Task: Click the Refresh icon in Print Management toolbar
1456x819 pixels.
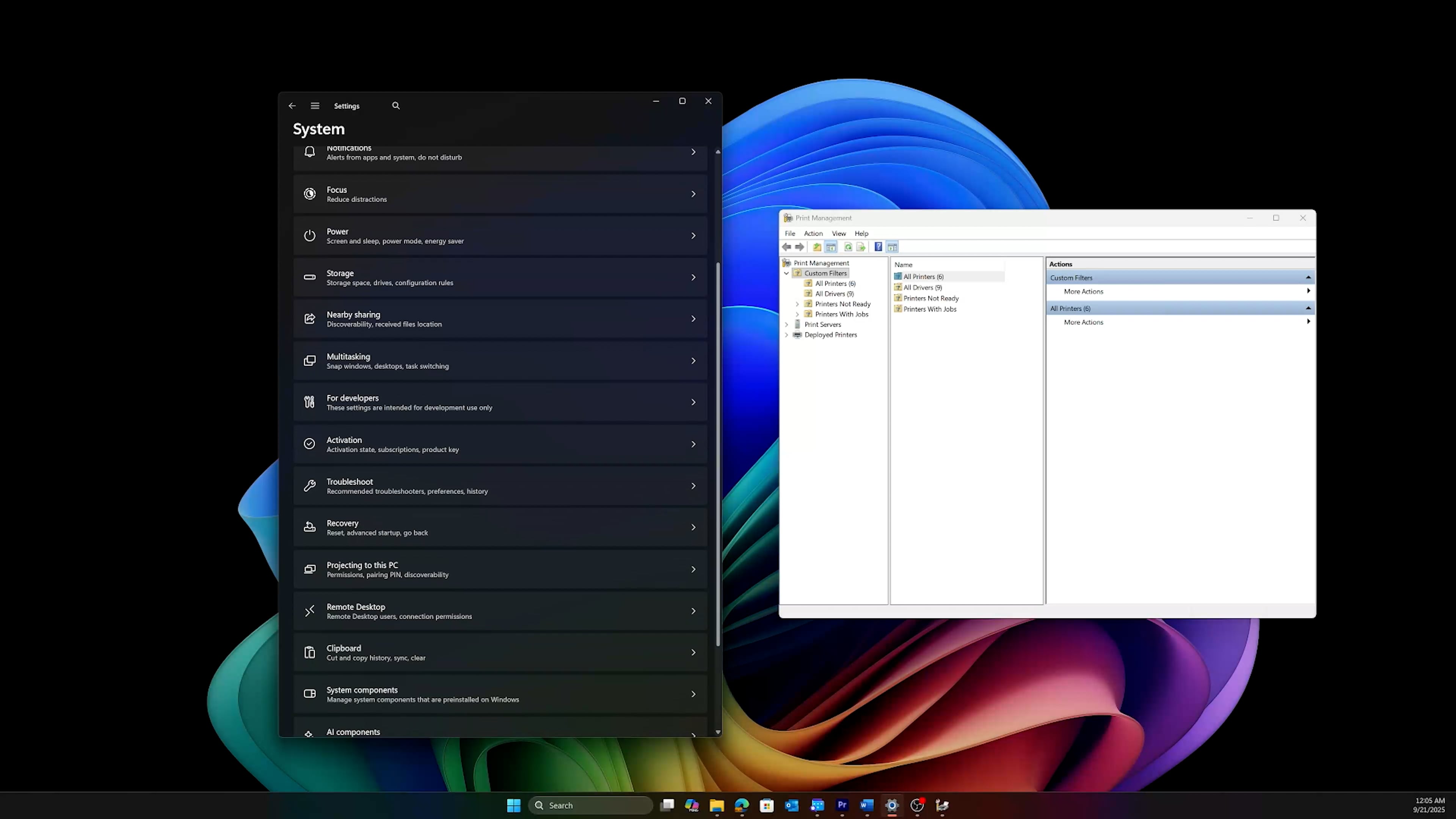Action: tap(848, 247)
